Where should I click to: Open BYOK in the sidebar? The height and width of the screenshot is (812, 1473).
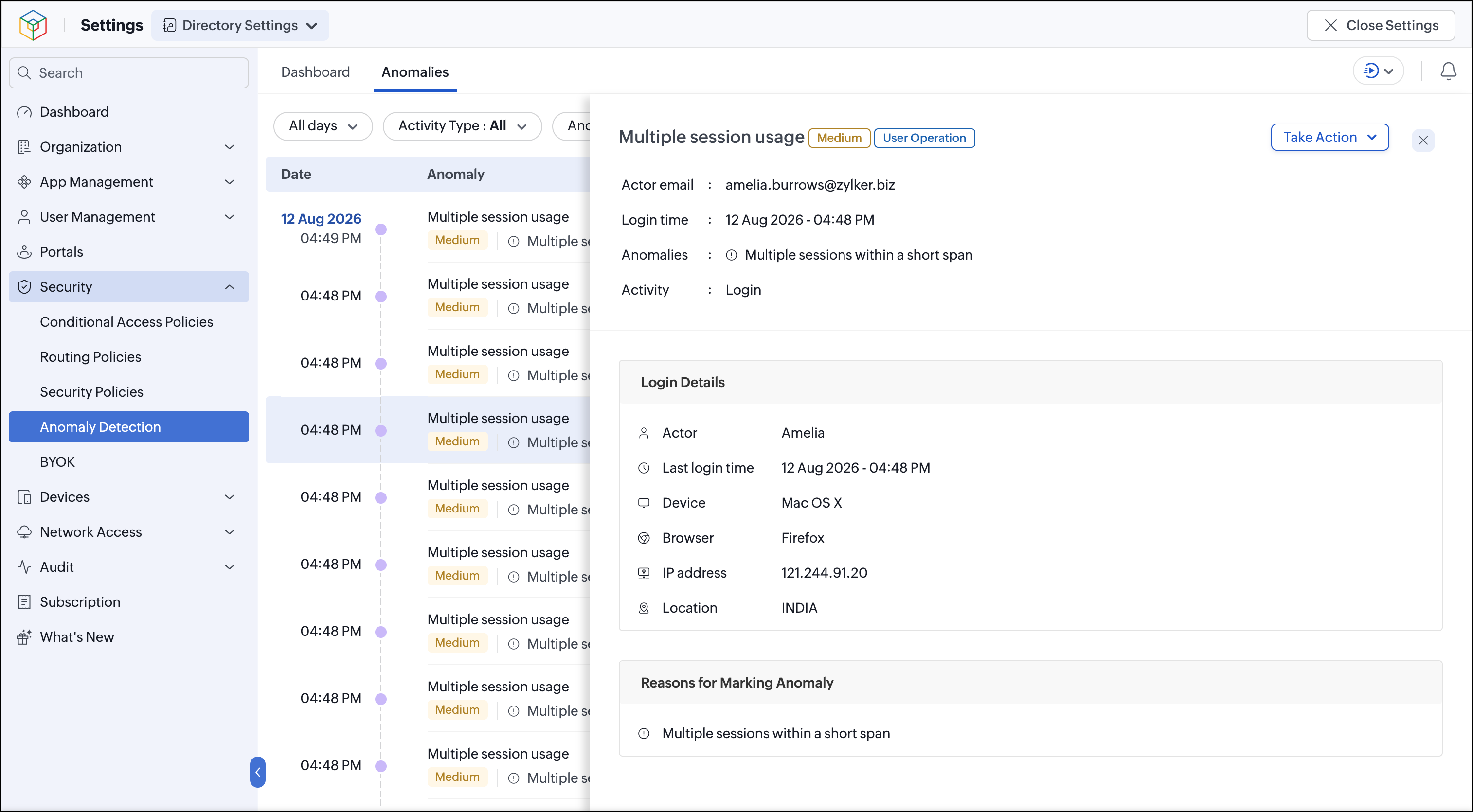click(x=128, y=462)
